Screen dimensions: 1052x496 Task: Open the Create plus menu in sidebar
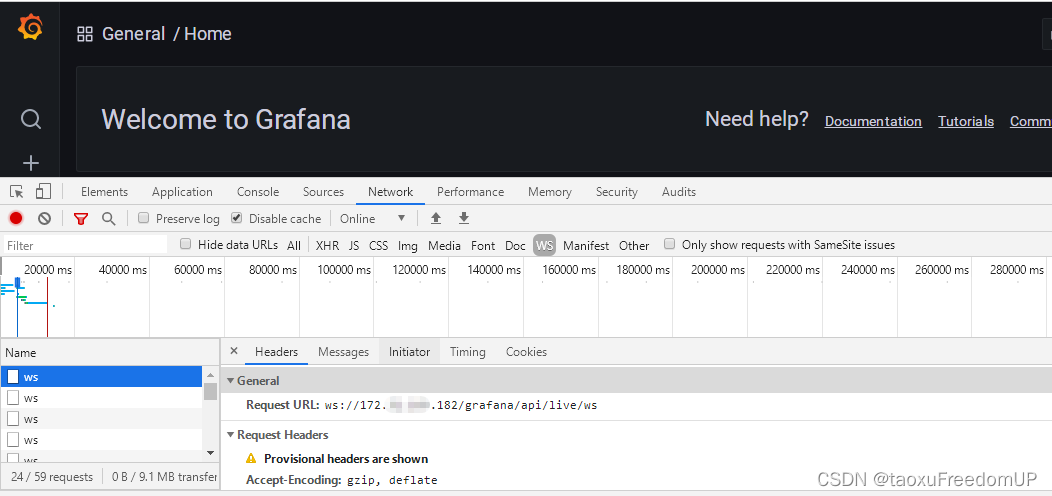pyautogui.click(x=31, y=163)
